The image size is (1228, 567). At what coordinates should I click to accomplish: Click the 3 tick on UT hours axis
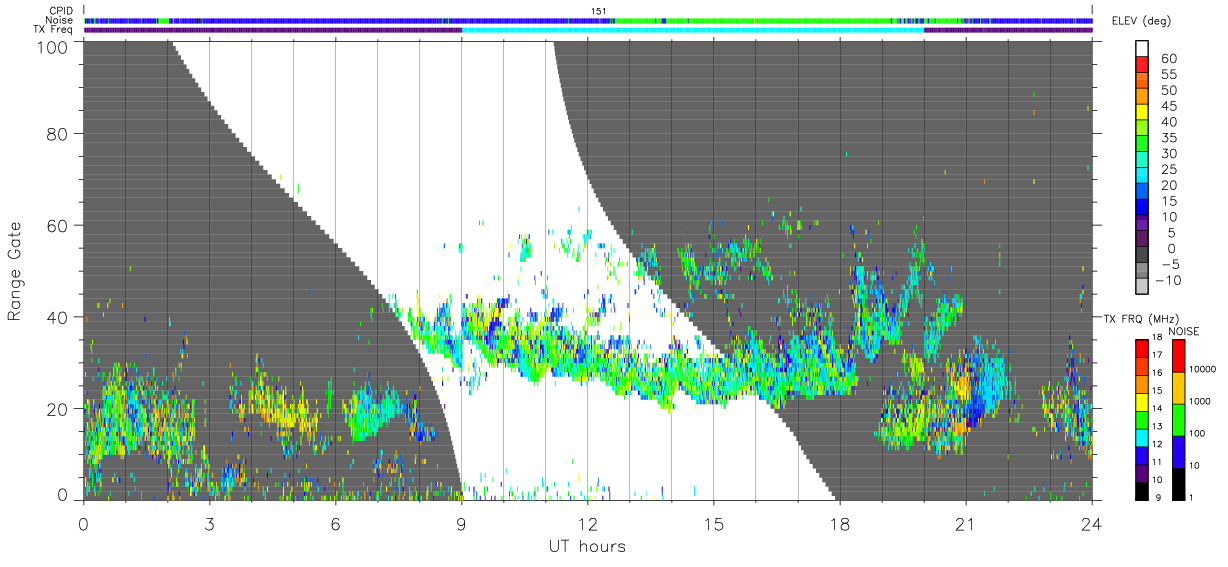click(209, 524)
